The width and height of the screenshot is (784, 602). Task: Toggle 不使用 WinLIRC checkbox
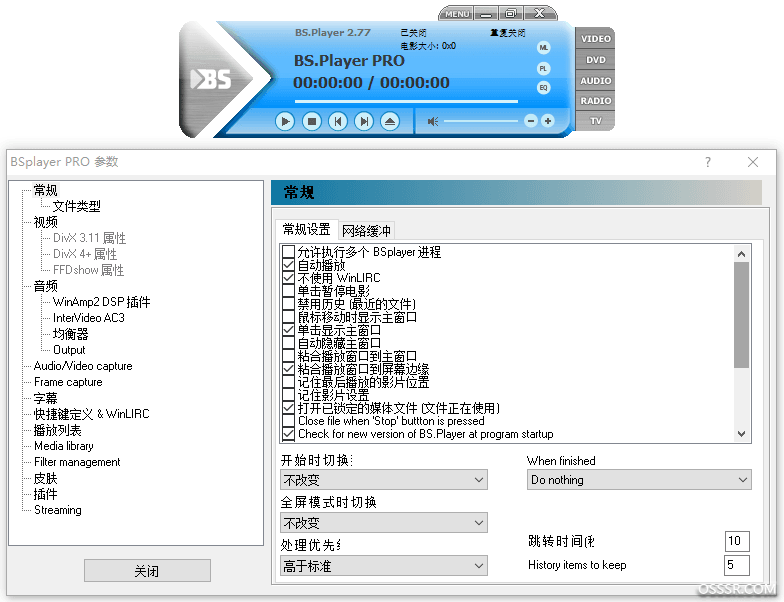[x=288, y=278]
